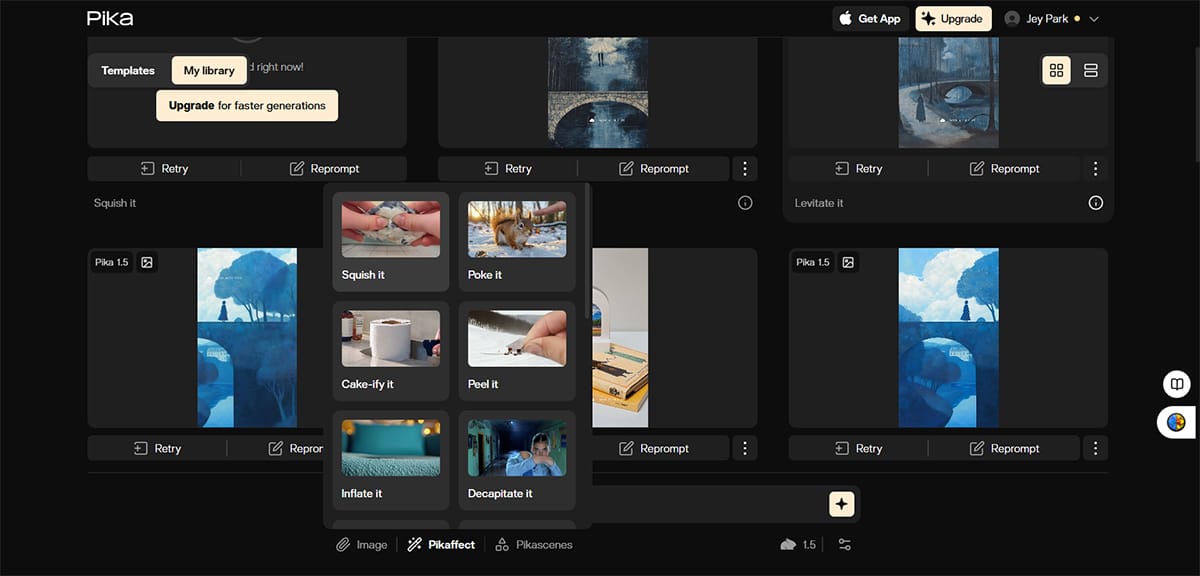Click the Image attach option
The height and width of the screenshot is (576, 1200).
click(362, 545)
